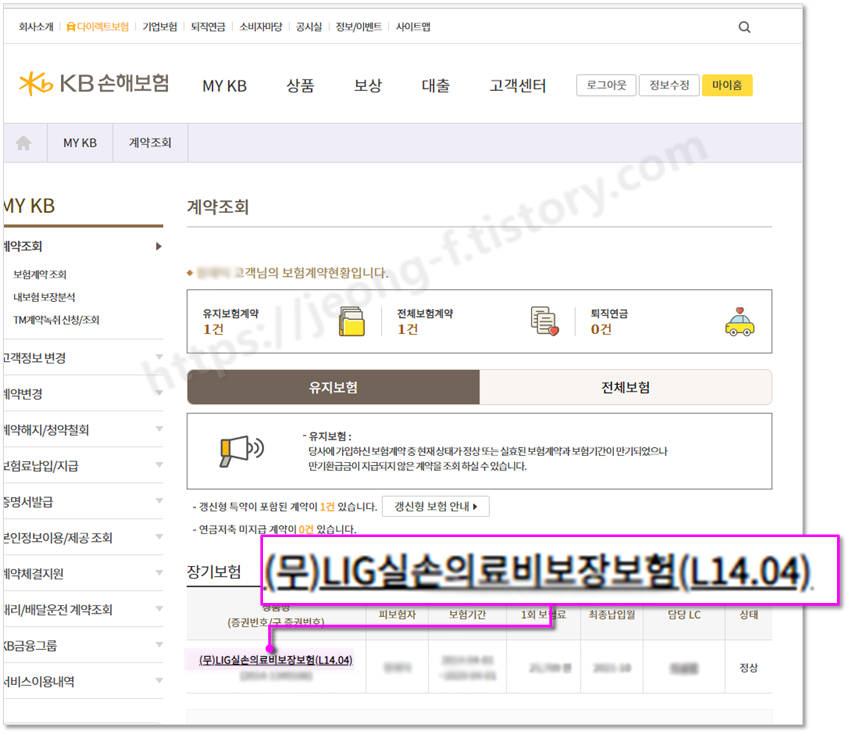Expand the 계약조회 sidebar section arrow
848x734 pixels.
click(x=158, y=246)
